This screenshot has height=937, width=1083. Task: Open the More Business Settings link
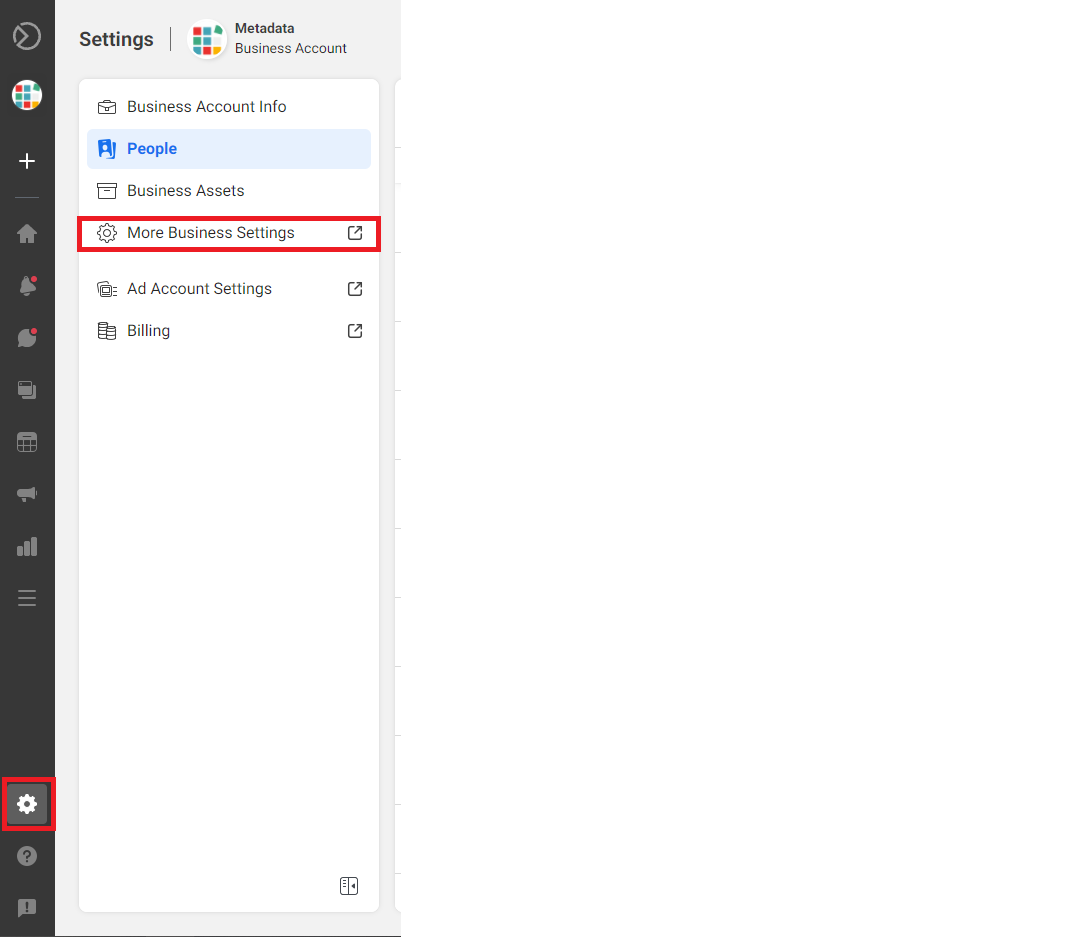[211, 233]
